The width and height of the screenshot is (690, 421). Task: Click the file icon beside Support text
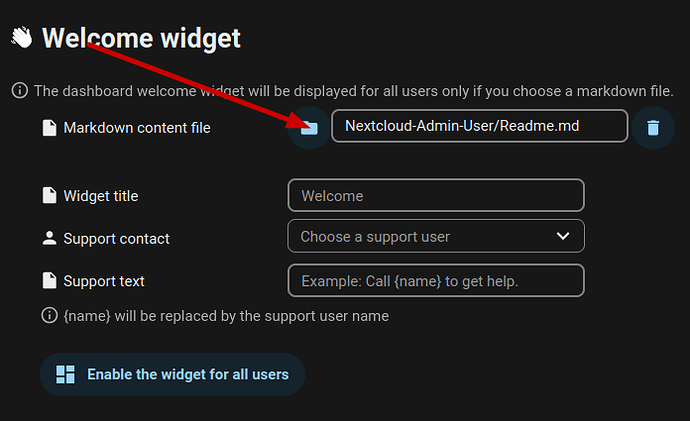click(x=49, y=281)
